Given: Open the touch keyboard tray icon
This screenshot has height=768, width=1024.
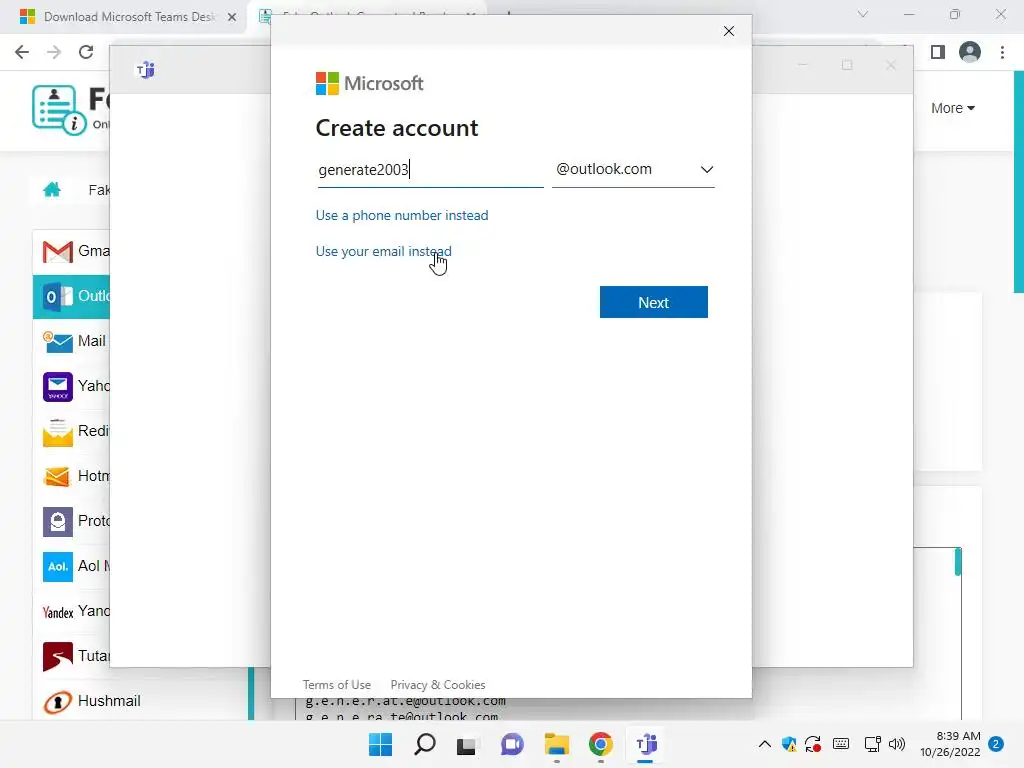Looking at the screenshot, I should [x=841, y=744].
